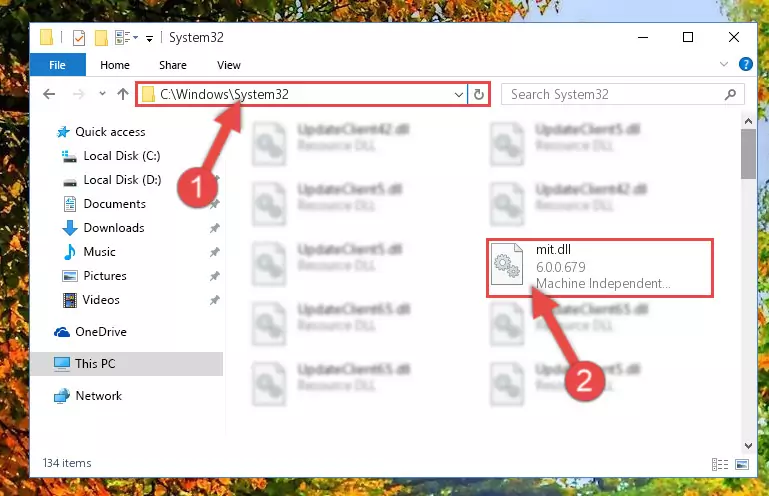Select Network in navigation pane

click(98, 396)
